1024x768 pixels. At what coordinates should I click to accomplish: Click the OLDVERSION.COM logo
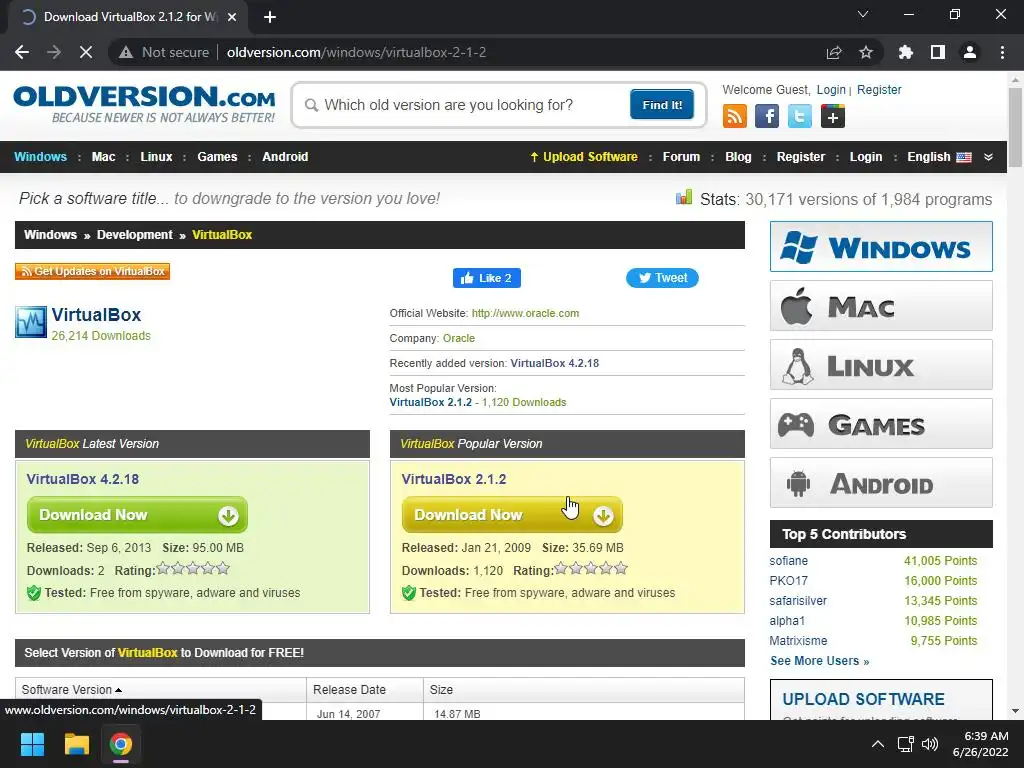144,104
